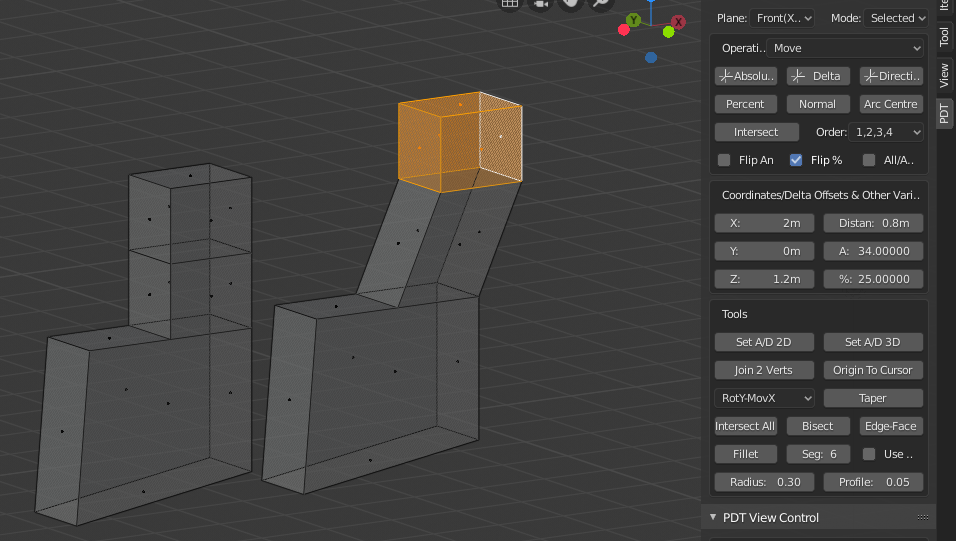Switch between perspective and orthographic grid view
Viewport: 956px width, 541px height.
(510, 3)
